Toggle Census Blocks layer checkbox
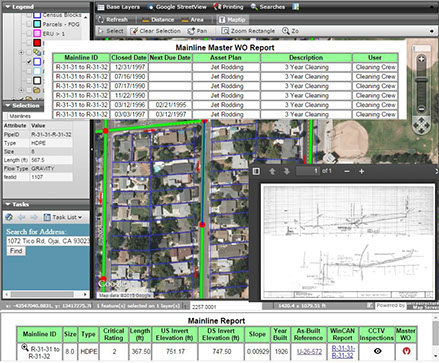The width and height of the screenshot is (439, 363). [x=29, y=15]
